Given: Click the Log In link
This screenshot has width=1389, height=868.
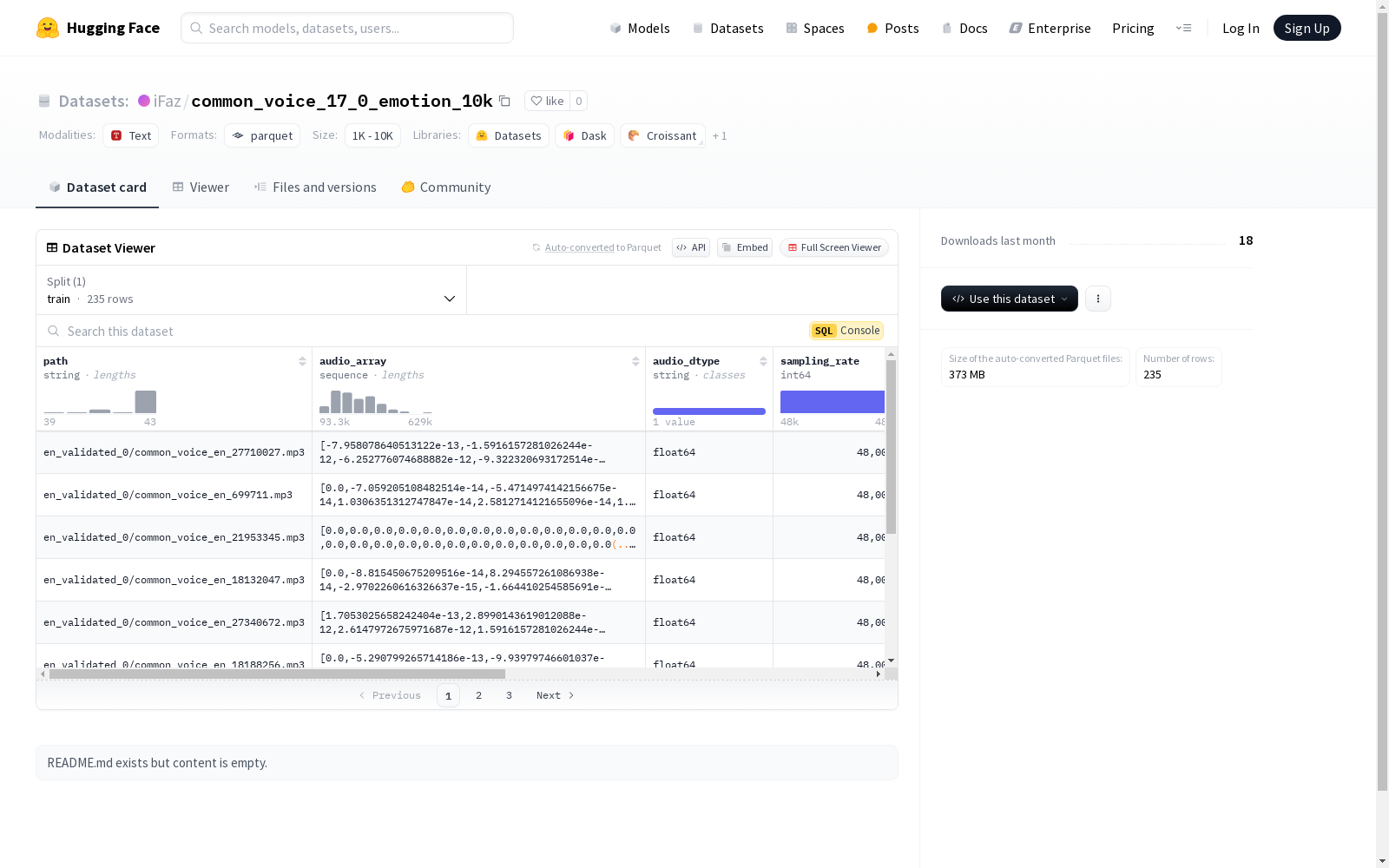Looking at the screenshot, I should pos(1241,28).
